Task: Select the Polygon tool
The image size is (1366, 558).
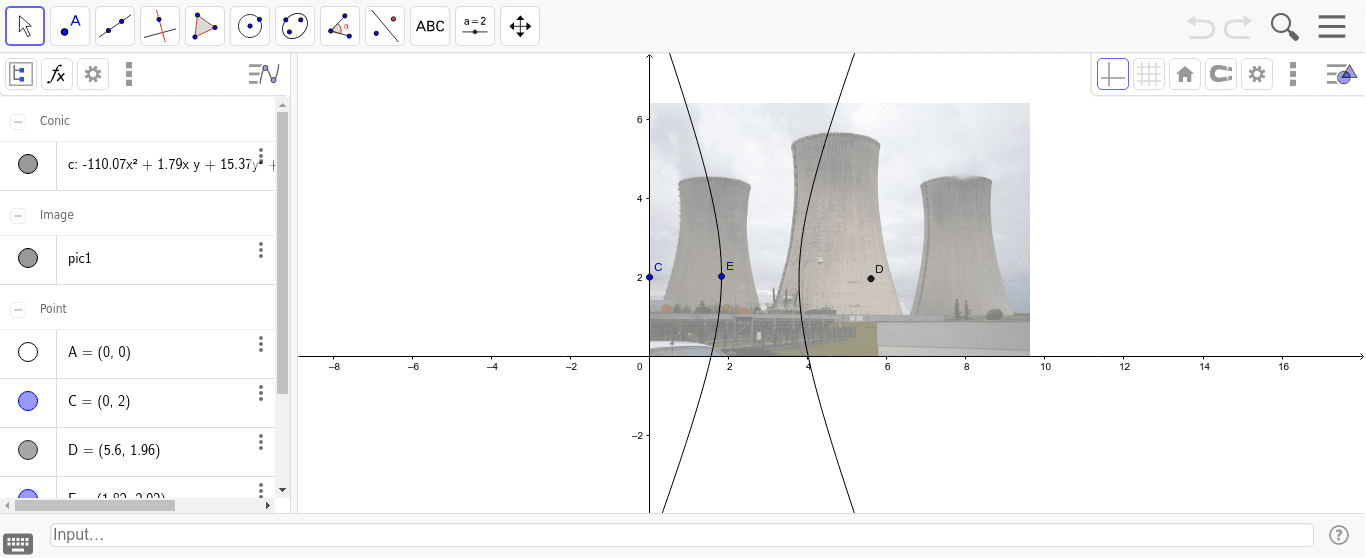Action: click(x=205, y=26)
